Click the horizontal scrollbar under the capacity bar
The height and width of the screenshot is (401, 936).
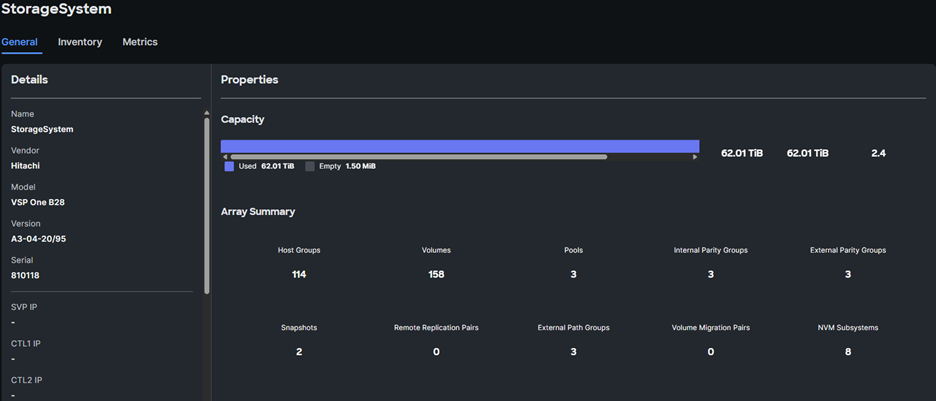tap(418, 157)
